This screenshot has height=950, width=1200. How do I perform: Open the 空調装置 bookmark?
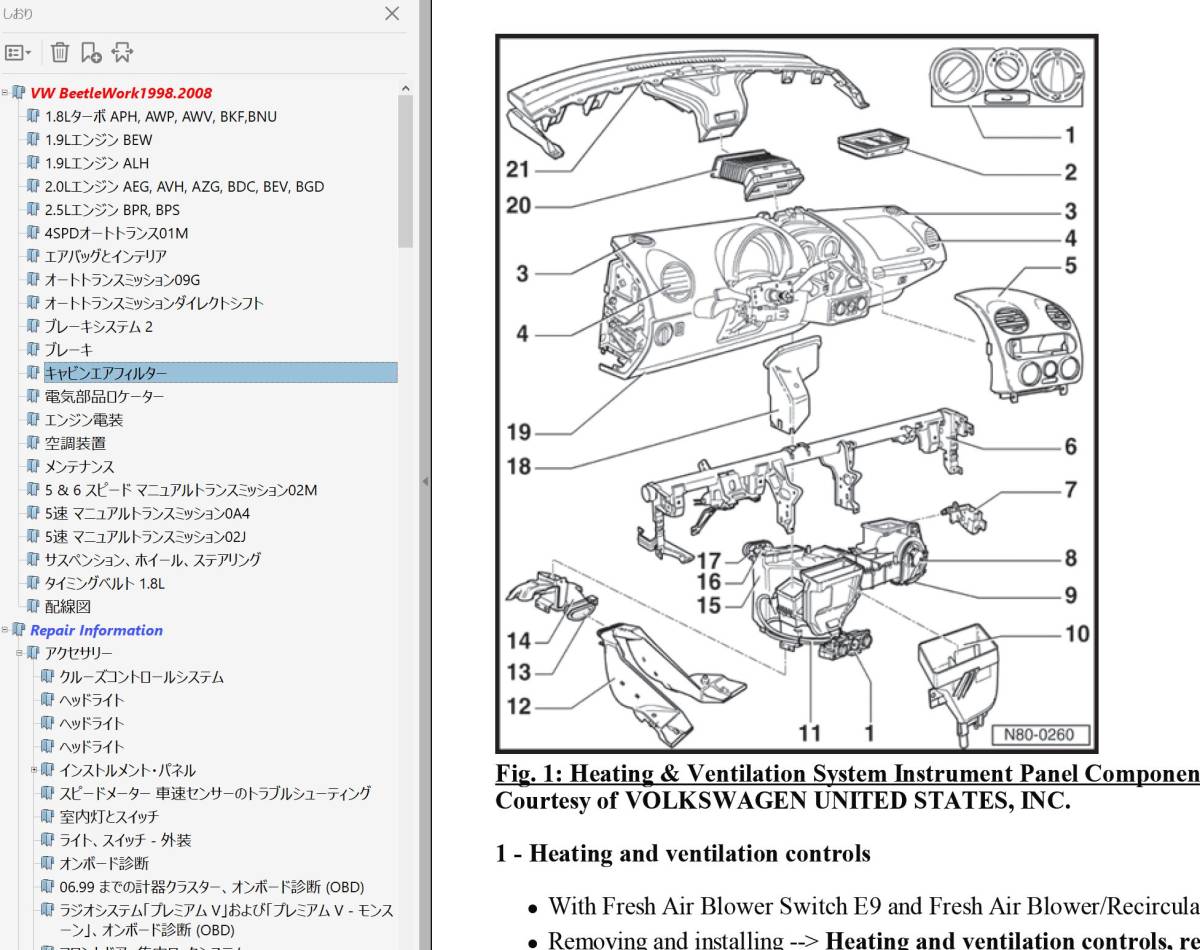pyautogui.click(x=75, y=443)
